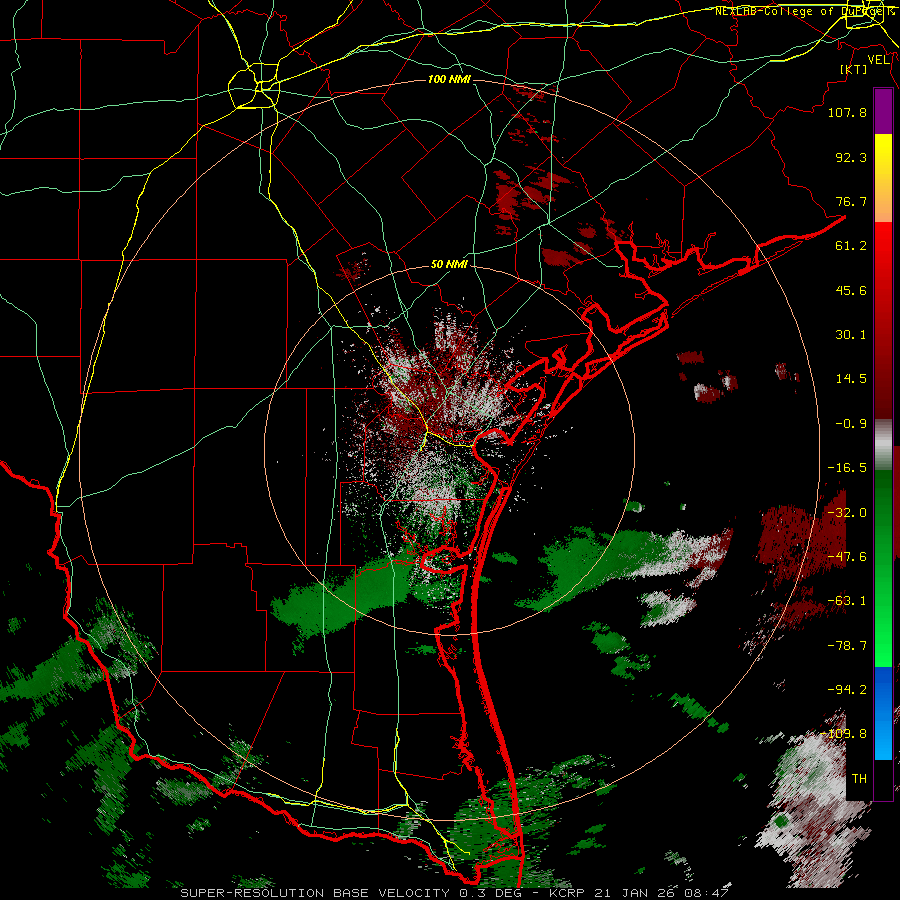The image size is (900, 900).
Task: Click the 61.2 legend value
Action: (851, 246)
